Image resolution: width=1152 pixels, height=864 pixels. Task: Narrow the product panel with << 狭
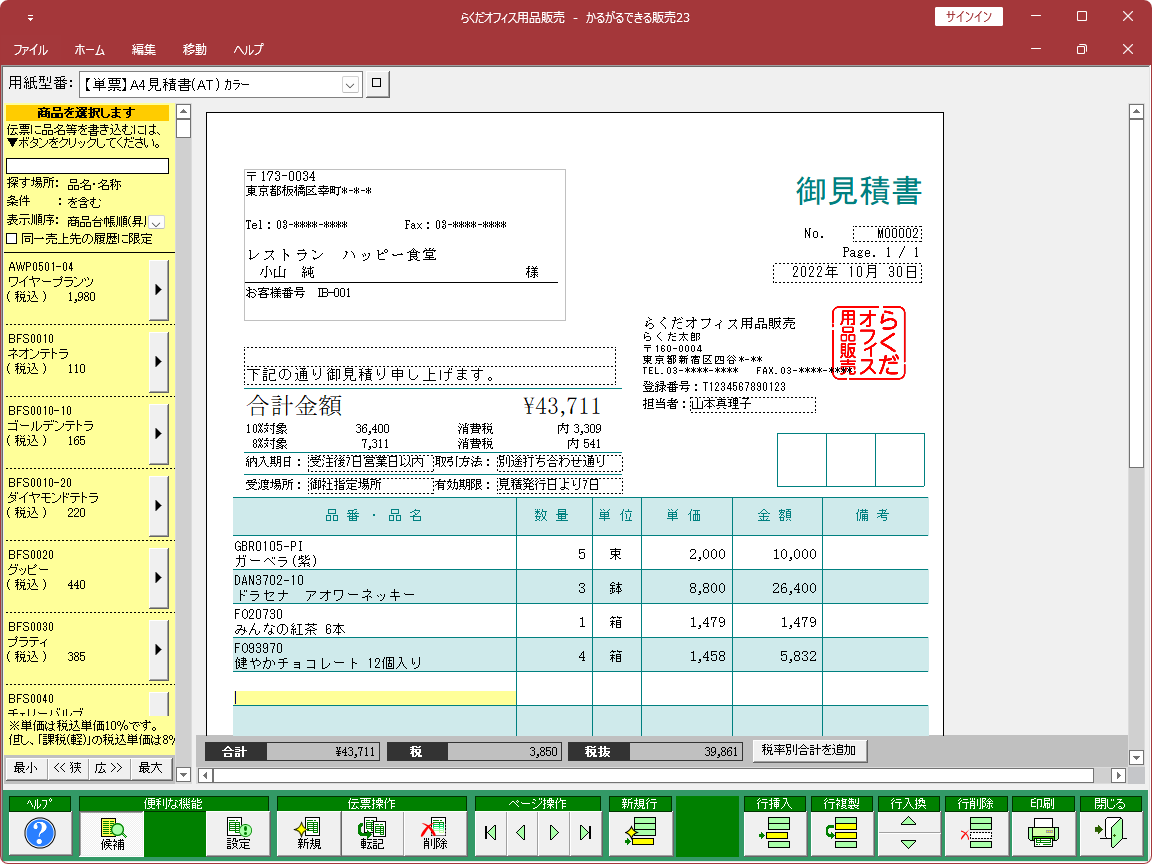pyautogui.click(x=68, y=768)
